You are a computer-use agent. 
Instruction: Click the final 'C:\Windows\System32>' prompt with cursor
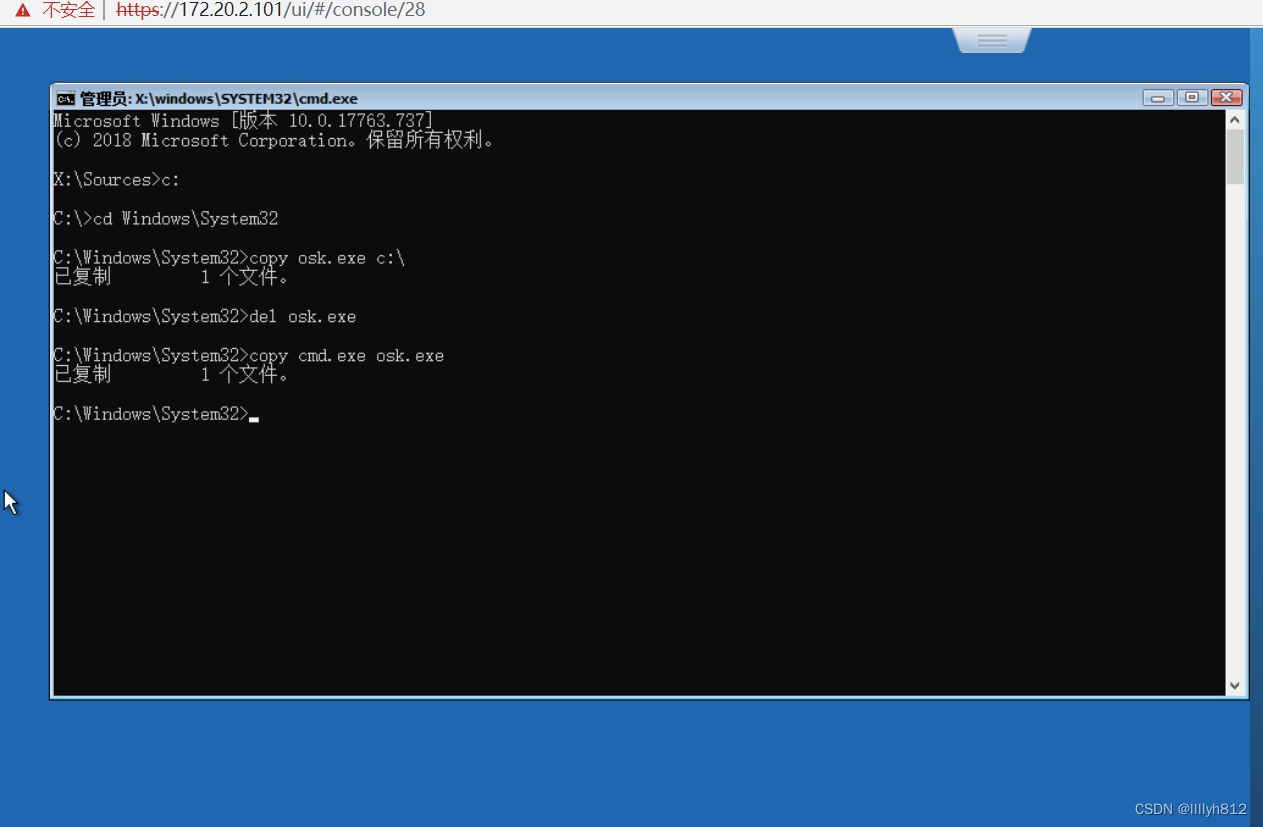tap(156, 414)
